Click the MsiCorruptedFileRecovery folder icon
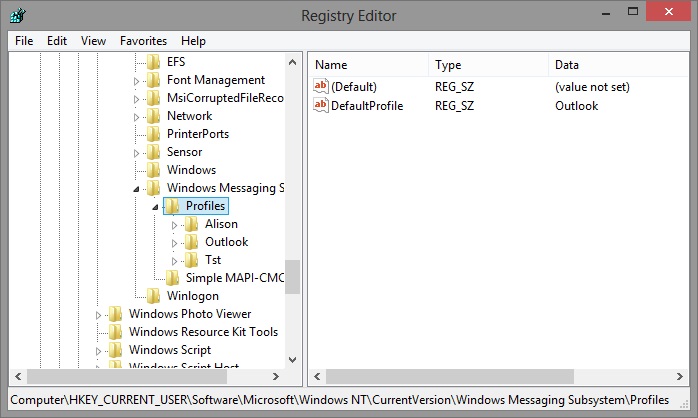The width and height of the screenshot is (698, 418). (154, 98)
